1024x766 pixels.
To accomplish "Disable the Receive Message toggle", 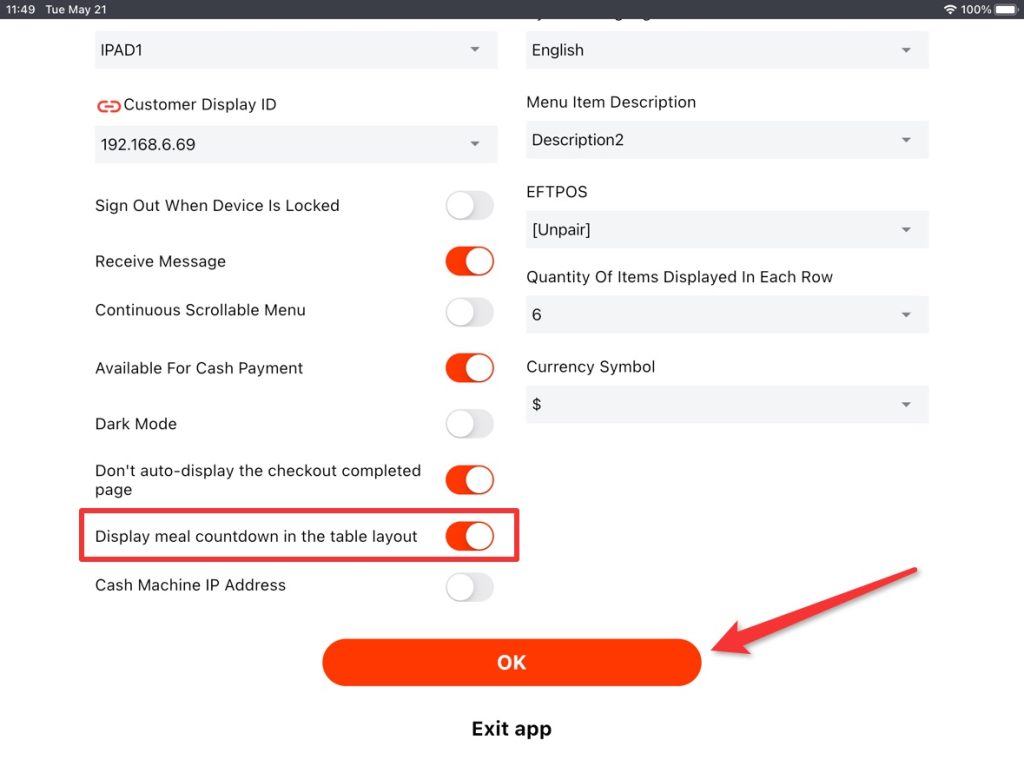I will point(469,261).
